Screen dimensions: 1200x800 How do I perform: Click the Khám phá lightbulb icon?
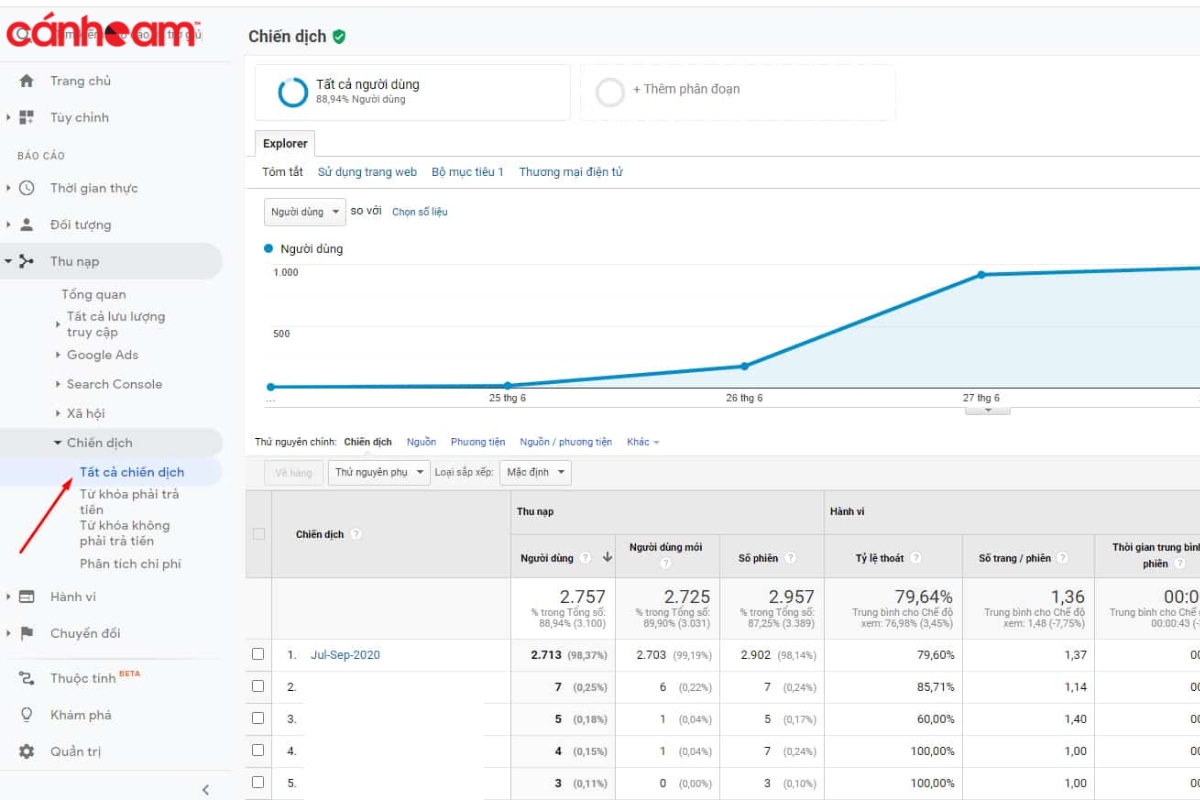pos(27,715)
